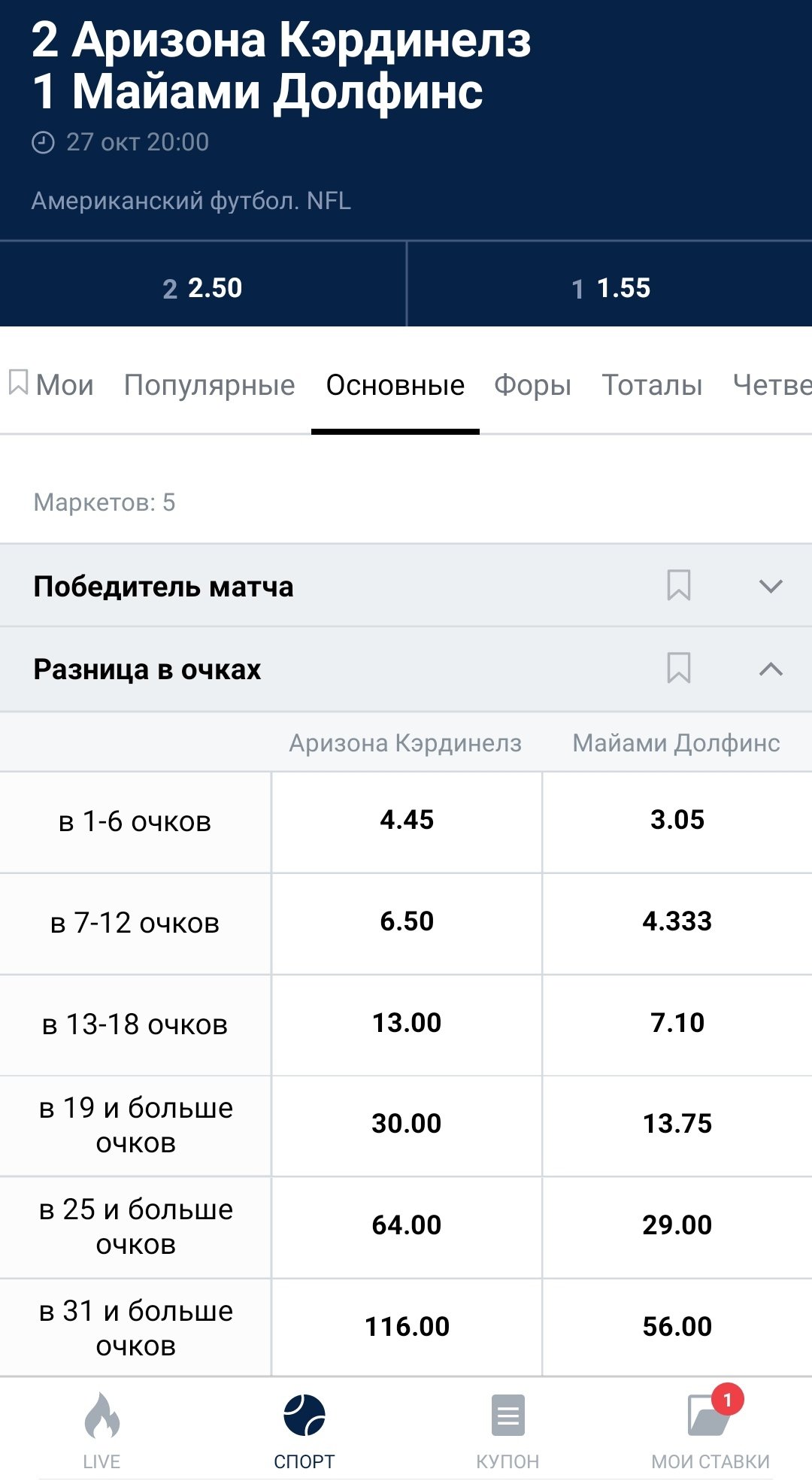812x1481 pixels.
Task: Open Мои ставки folder icon
Action: pyautogui.click(x=710, y=1416)
